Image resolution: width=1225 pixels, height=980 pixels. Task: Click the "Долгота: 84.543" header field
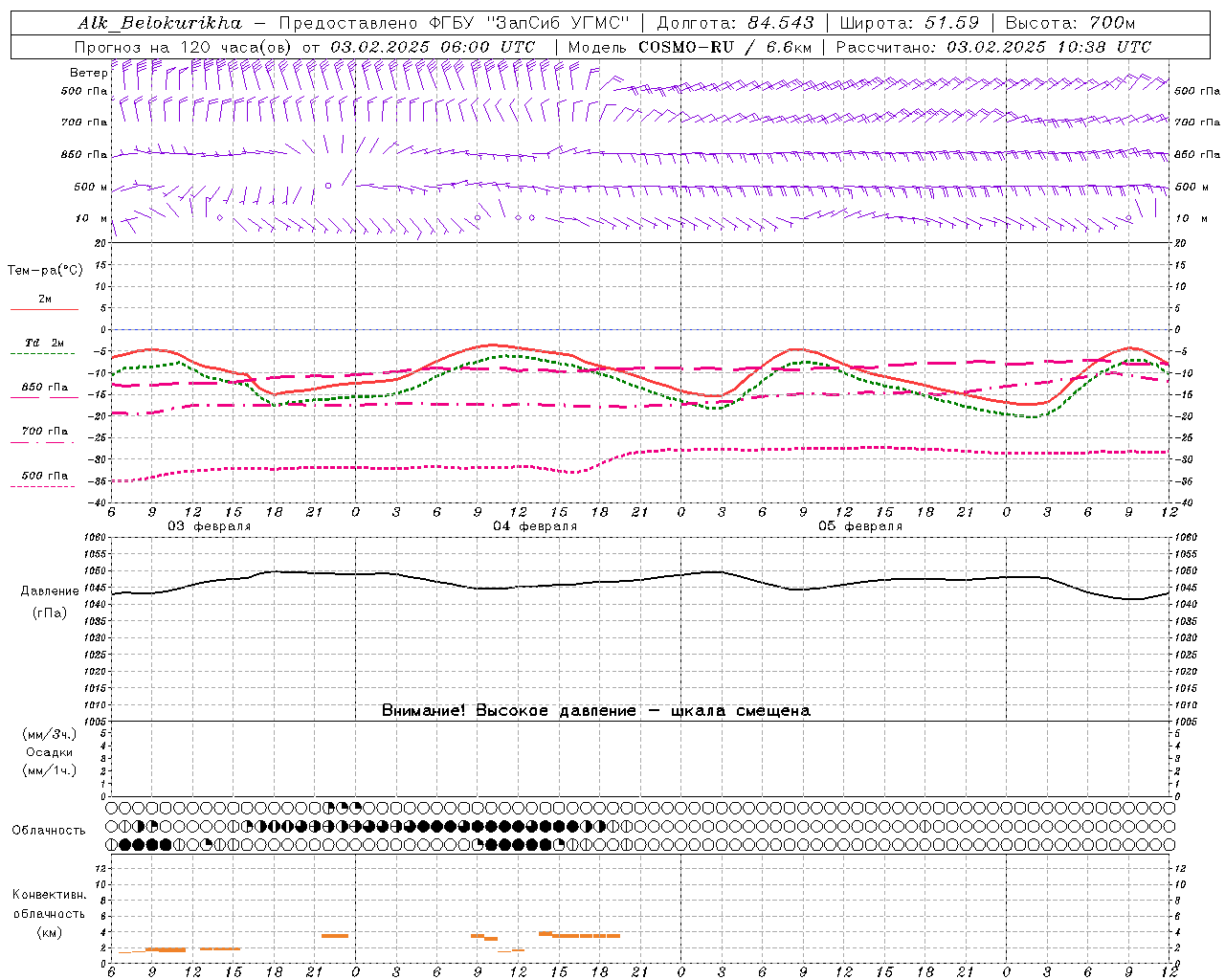click(x=735, y=22)
